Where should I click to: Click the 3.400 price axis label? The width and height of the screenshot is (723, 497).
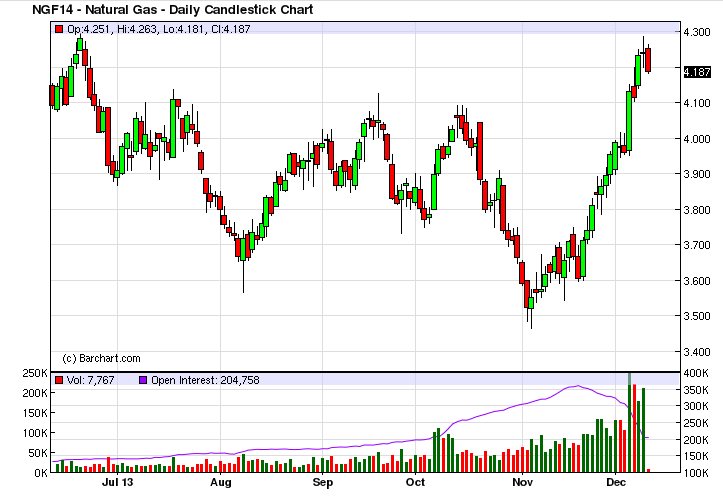pyautogui.click(x=697, y=352)
